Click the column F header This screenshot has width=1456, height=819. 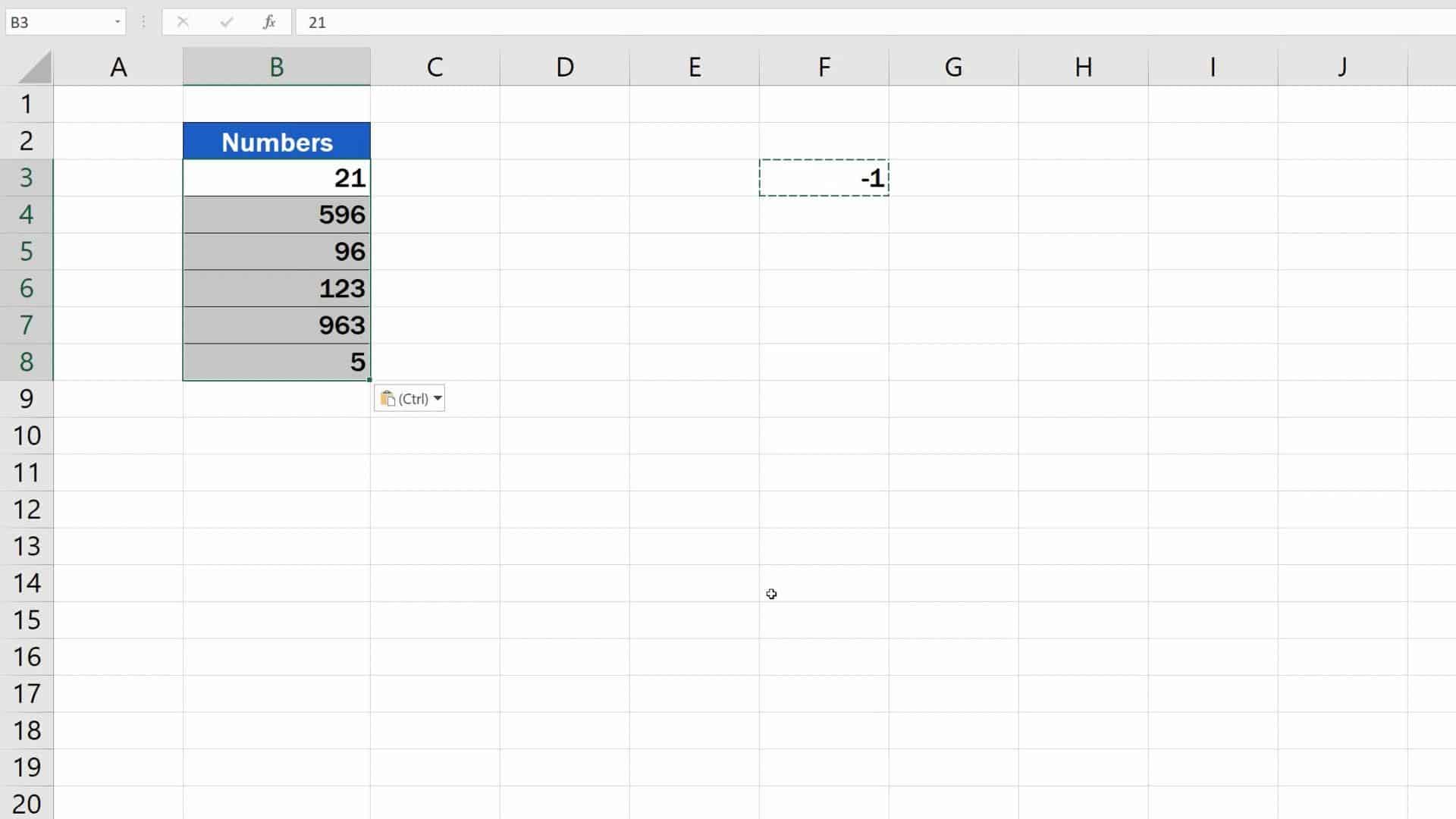click(824, 67)
